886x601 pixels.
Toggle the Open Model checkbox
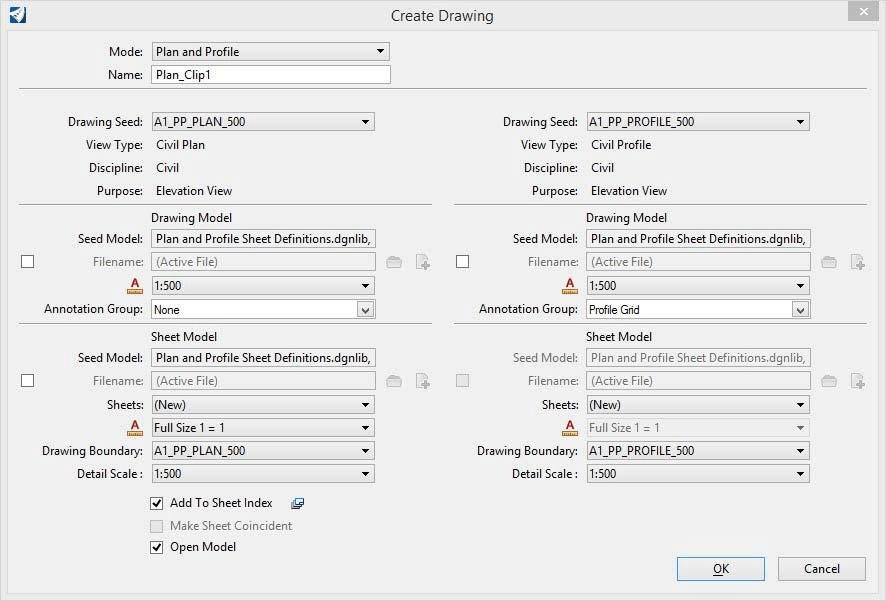click(x=156, y=547)
